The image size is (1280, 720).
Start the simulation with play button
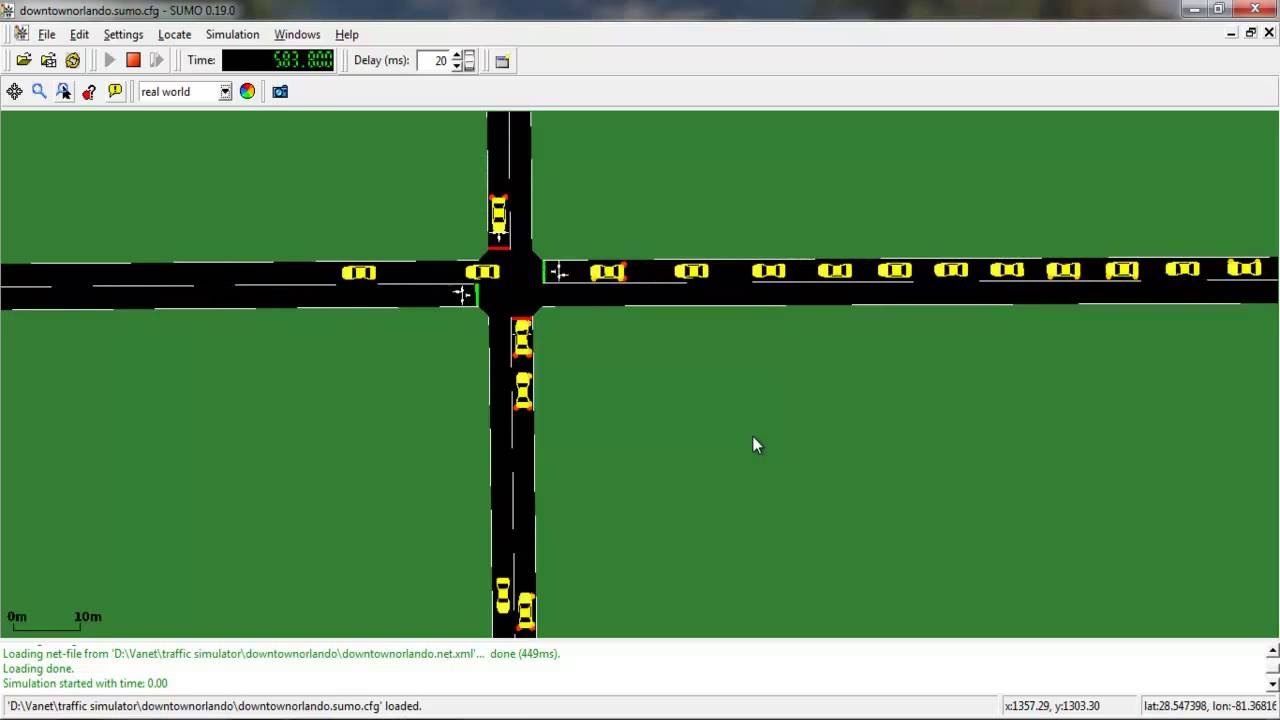110,61
